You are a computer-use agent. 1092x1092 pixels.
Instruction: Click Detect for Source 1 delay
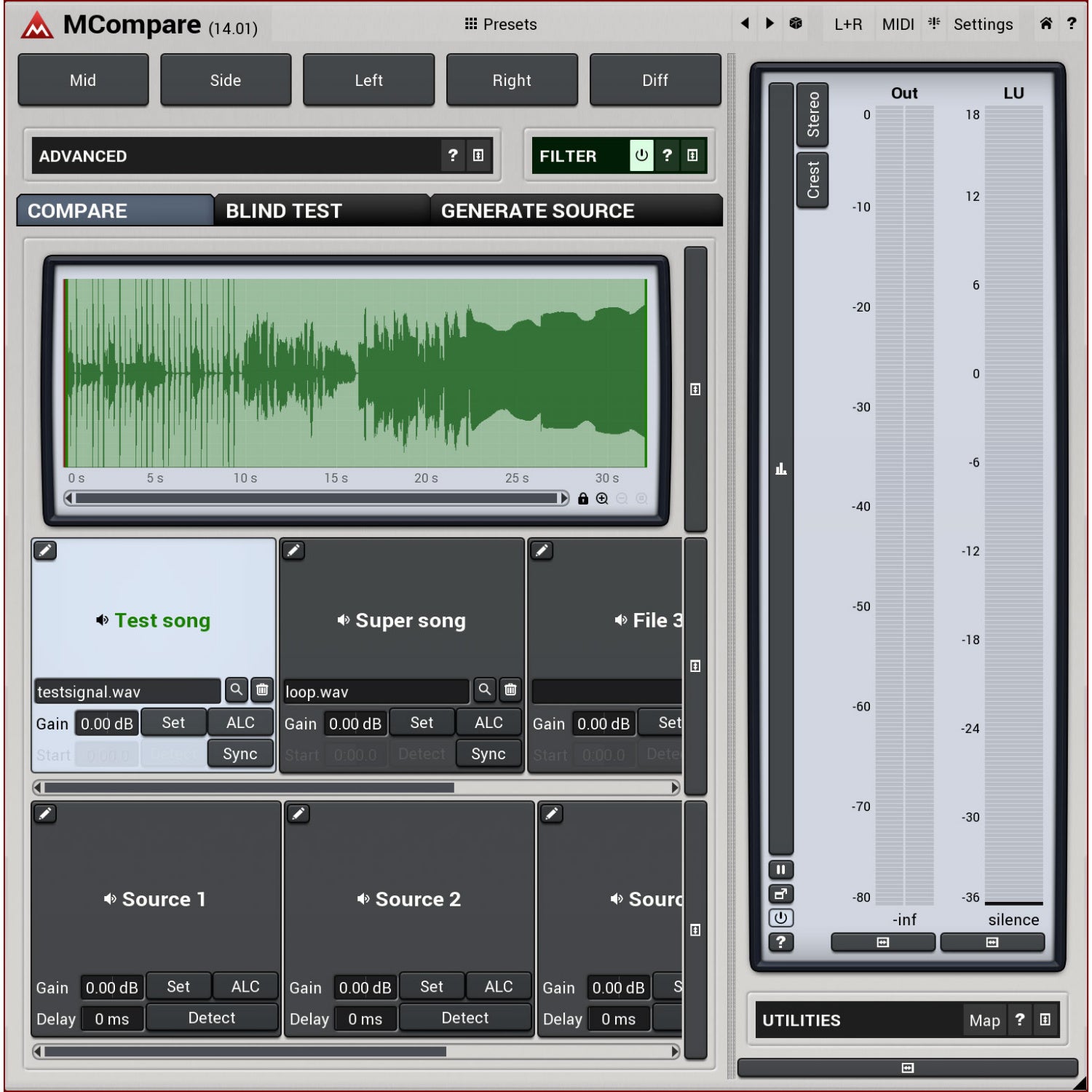coord(212,1018)
